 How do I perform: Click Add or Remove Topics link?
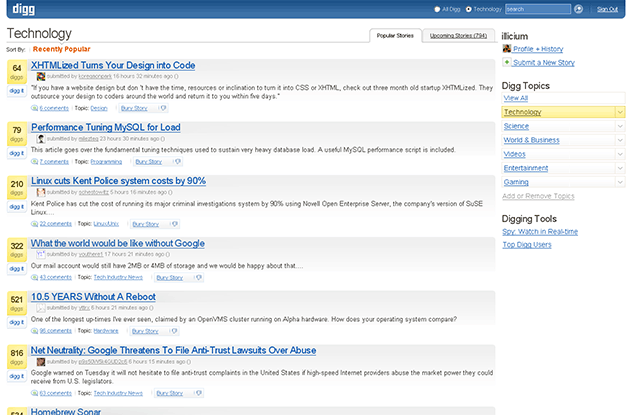[x=538, y=196]
